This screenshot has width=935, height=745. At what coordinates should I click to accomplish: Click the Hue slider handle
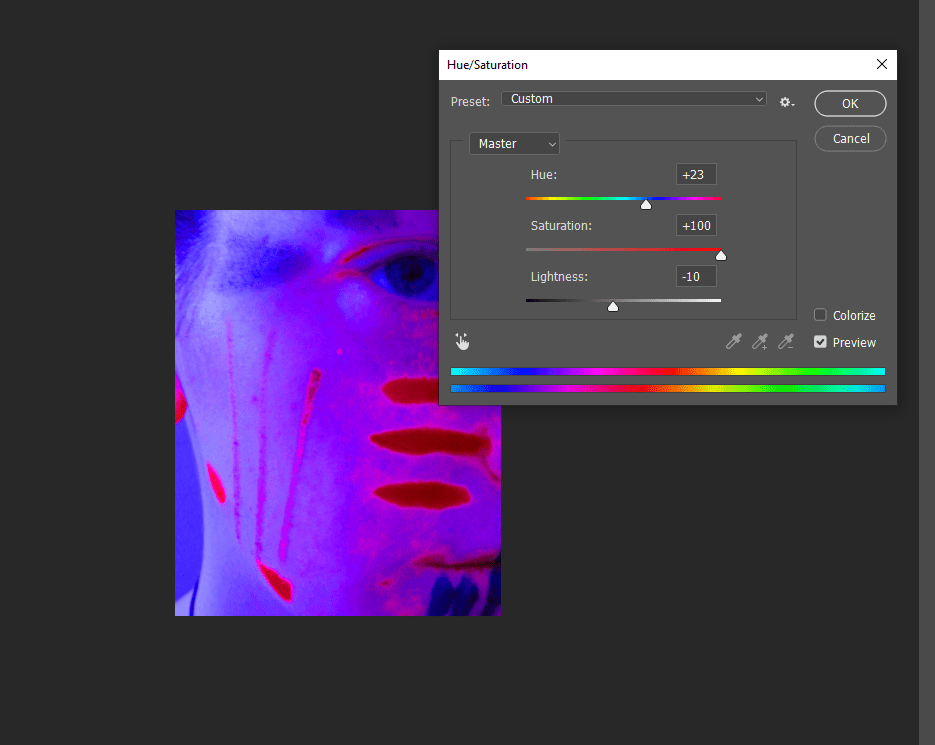pyautogui.click(x=646, y=205)
